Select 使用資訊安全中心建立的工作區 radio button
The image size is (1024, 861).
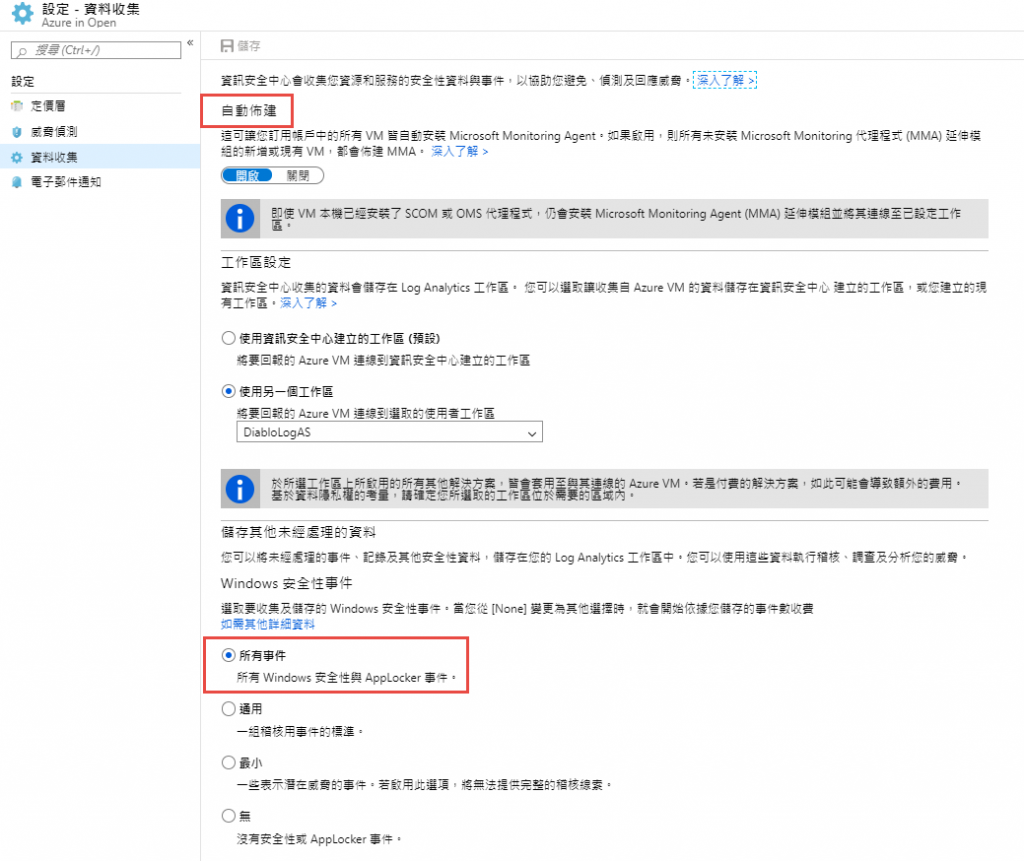click(x=228, y=338)
